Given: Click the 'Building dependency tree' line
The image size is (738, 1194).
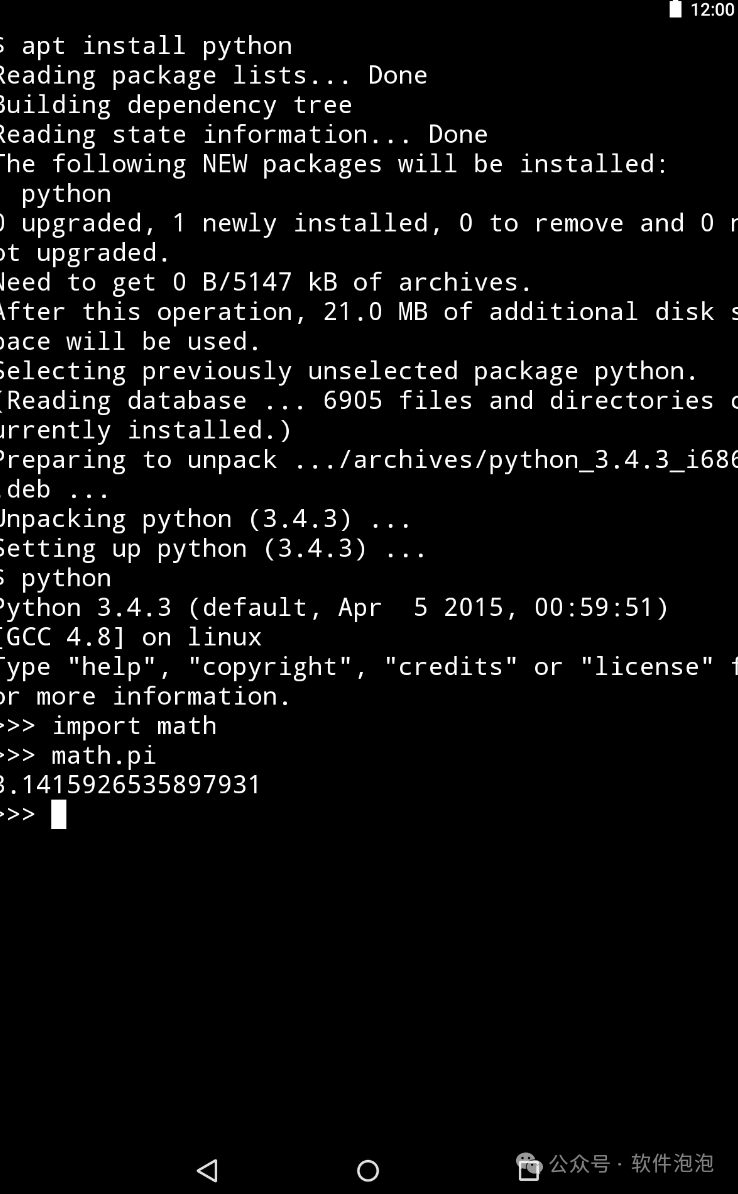Looking at the screenshot, I should 176,104.
